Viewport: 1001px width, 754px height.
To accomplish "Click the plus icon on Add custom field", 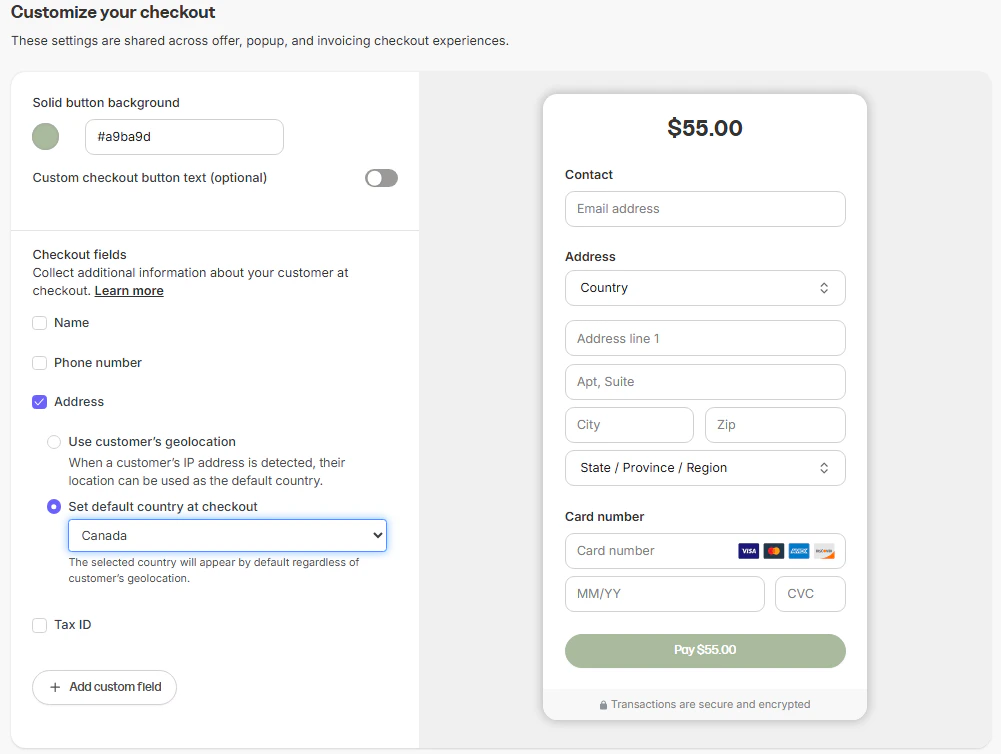I will click(x=55, y=687).
